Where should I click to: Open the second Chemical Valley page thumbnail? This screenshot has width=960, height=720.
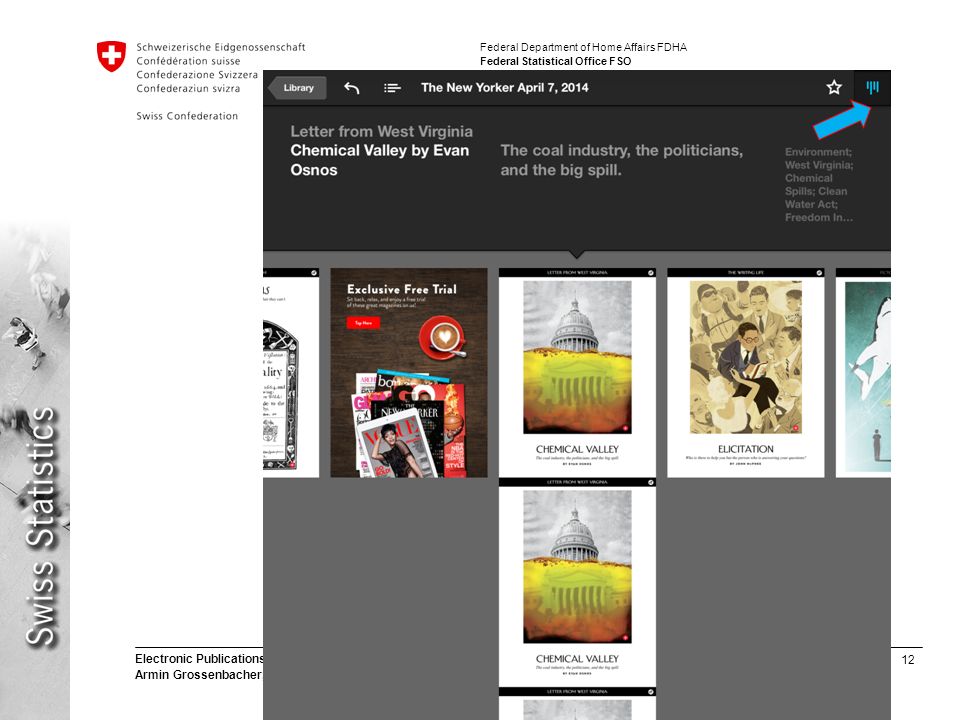pos(577,583)
